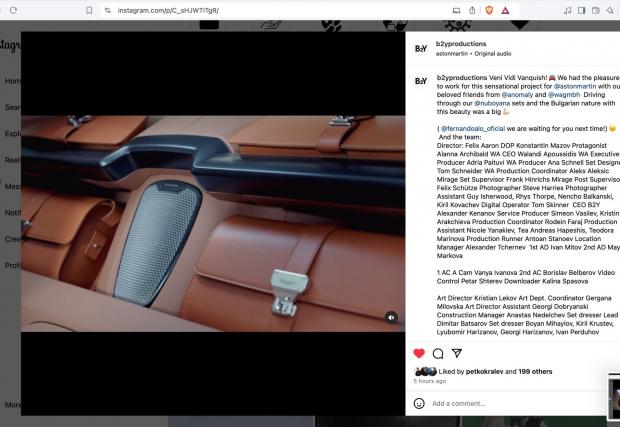The height and width of the screenshot is (427, 620).
Task: Open Messages in the Instagram sidebar
Action: (13, 186)
